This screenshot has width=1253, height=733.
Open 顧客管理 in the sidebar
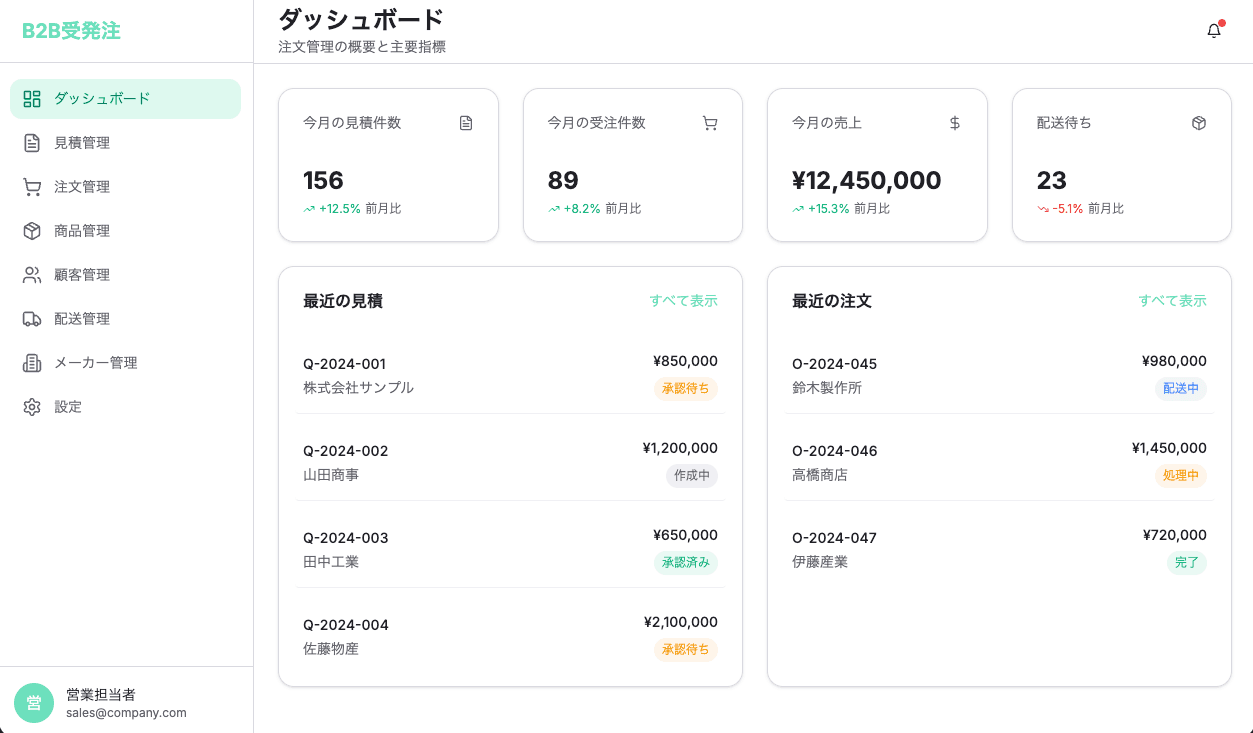pyautogui.click(x=82, y=275)
